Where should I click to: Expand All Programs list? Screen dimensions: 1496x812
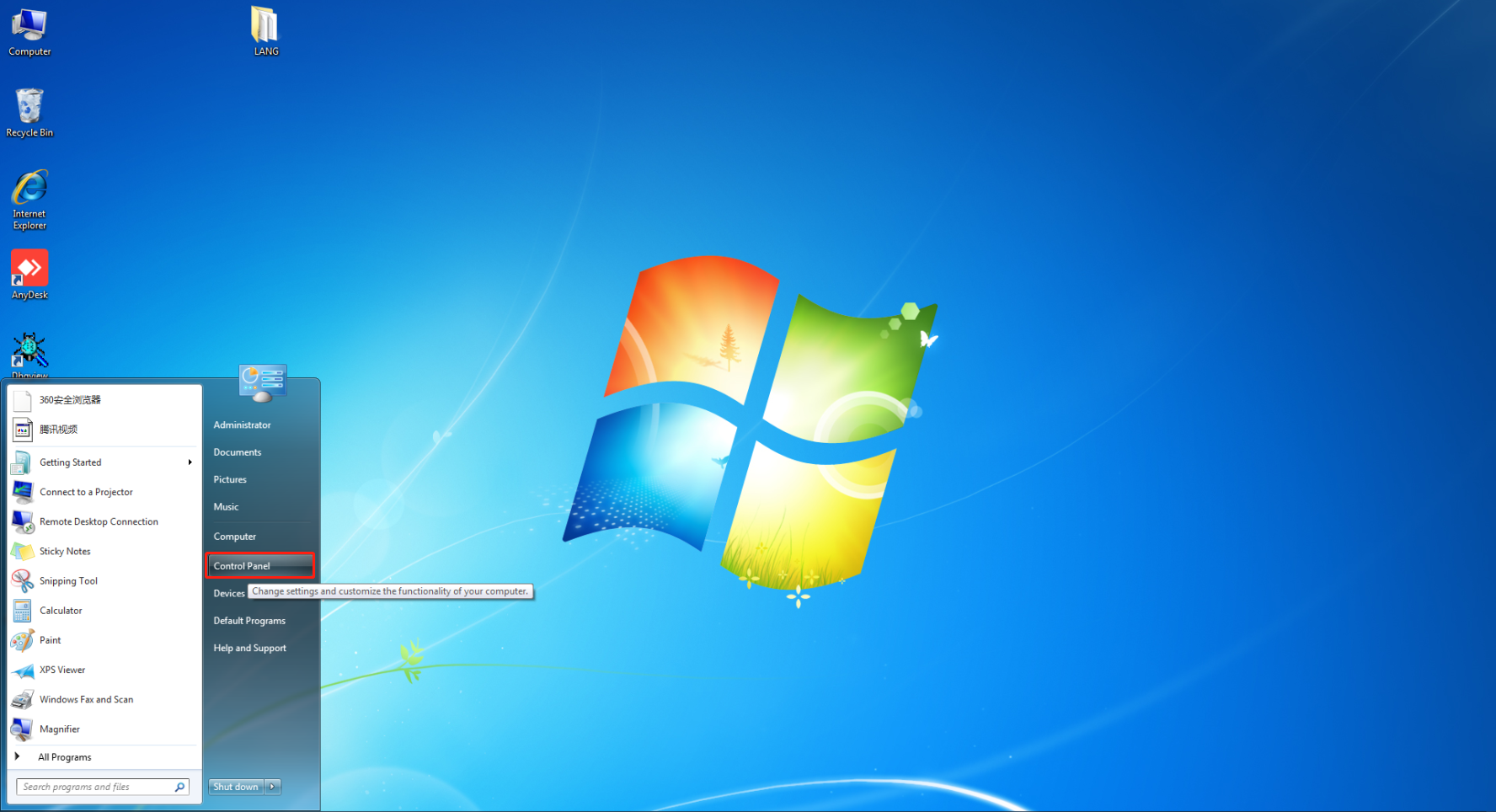pos(64,757)
